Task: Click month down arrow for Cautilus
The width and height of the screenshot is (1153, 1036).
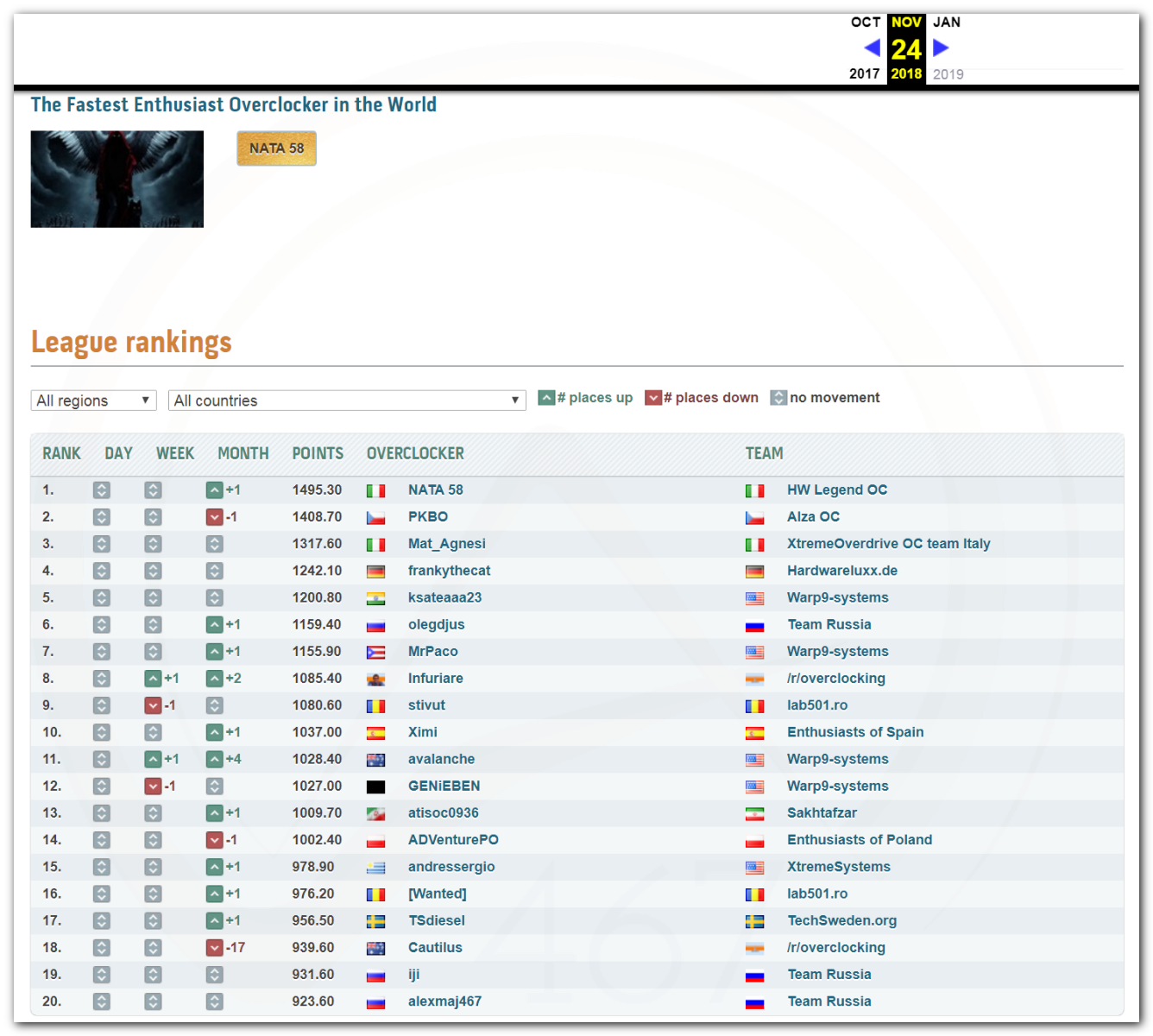Action: tap(215, 948)
